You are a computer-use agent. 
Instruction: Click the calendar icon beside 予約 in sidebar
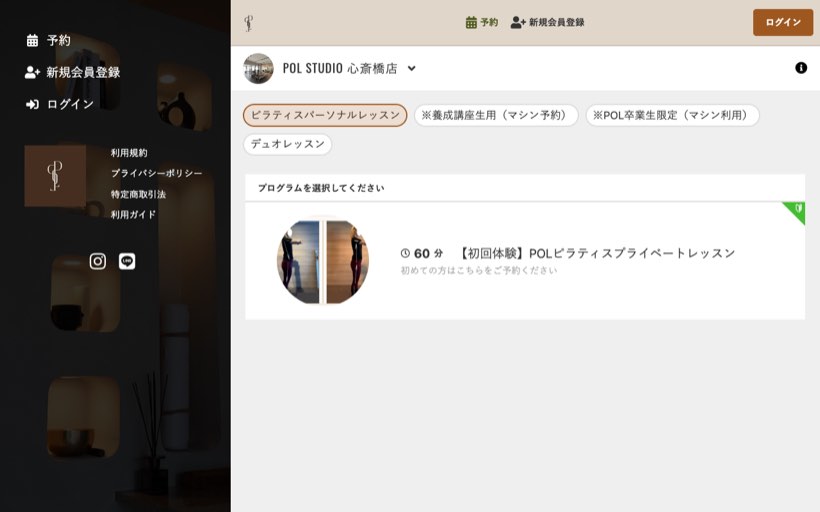tap(32, 40)
